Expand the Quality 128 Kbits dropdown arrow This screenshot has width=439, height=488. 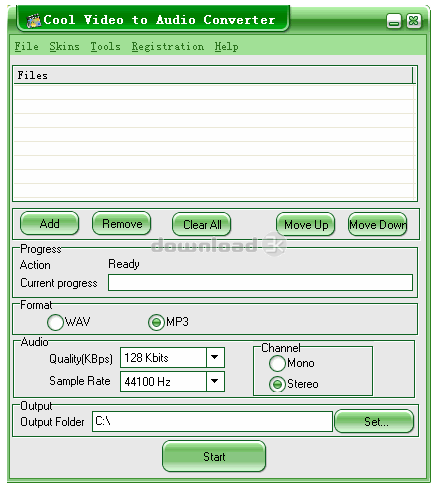215,357
